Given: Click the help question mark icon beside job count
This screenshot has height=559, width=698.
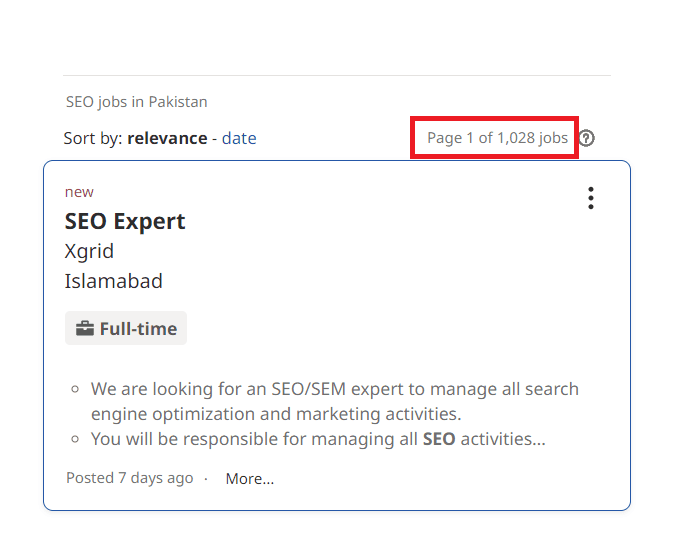Looking at the screenshot, I should point(587,138).
